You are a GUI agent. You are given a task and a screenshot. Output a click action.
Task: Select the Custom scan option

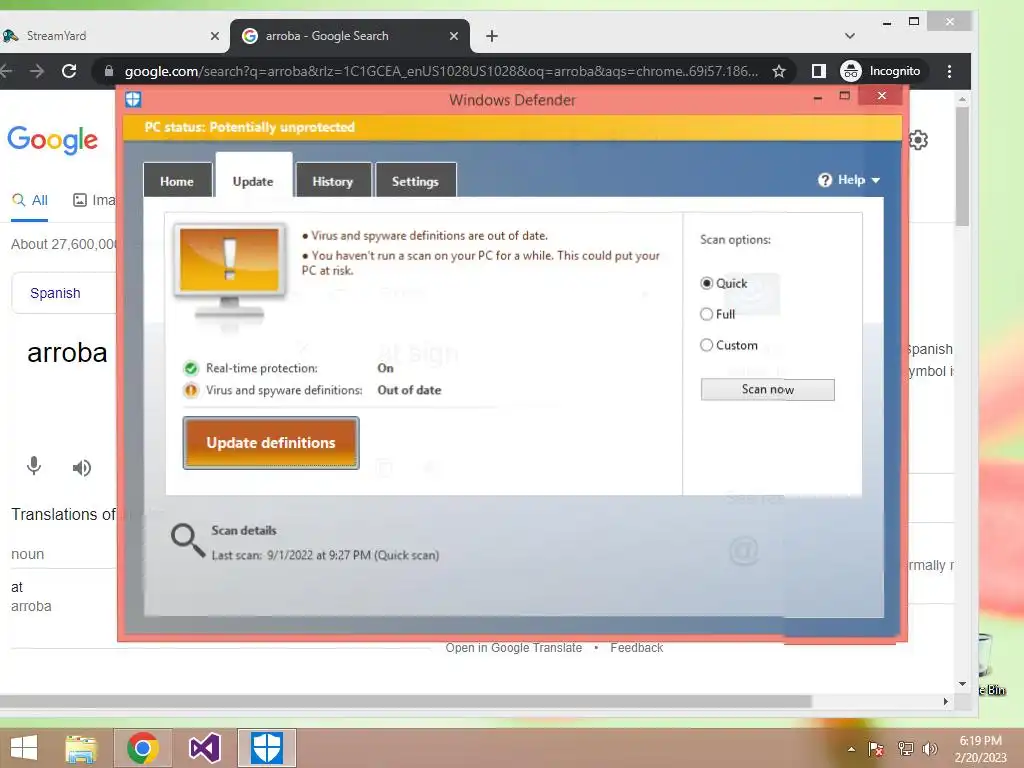click(x=707, y=345)
